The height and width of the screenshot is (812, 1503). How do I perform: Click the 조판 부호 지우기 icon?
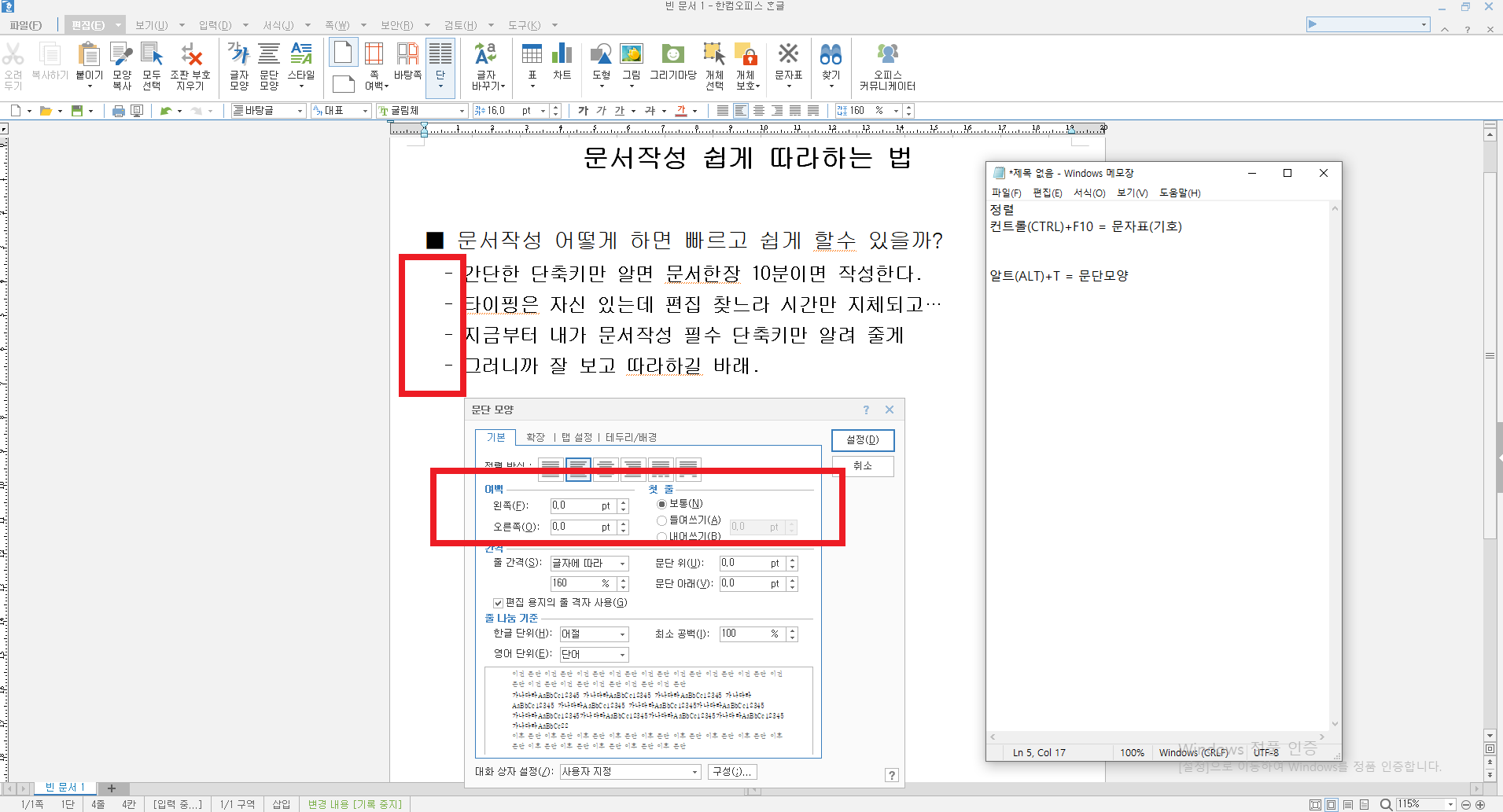click(x=191, y=55)
